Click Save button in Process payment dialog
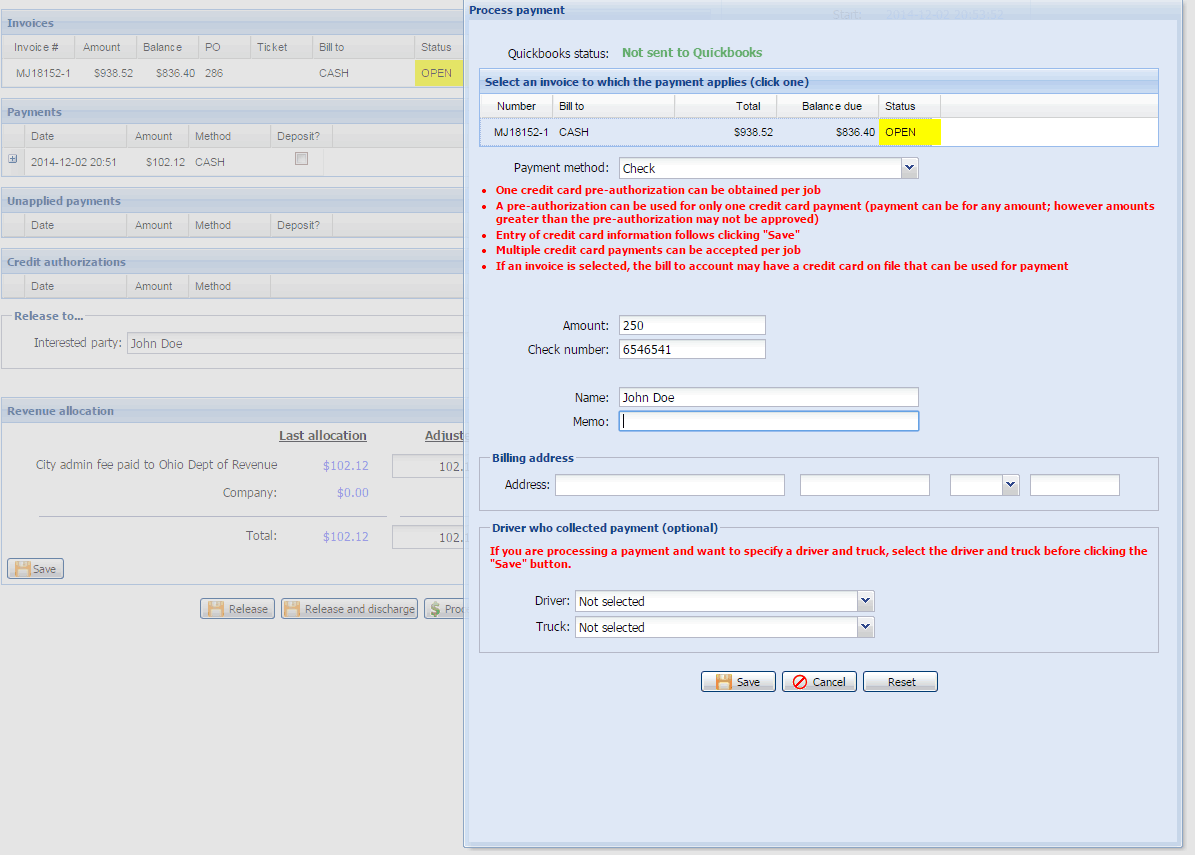 click(737, 682)
